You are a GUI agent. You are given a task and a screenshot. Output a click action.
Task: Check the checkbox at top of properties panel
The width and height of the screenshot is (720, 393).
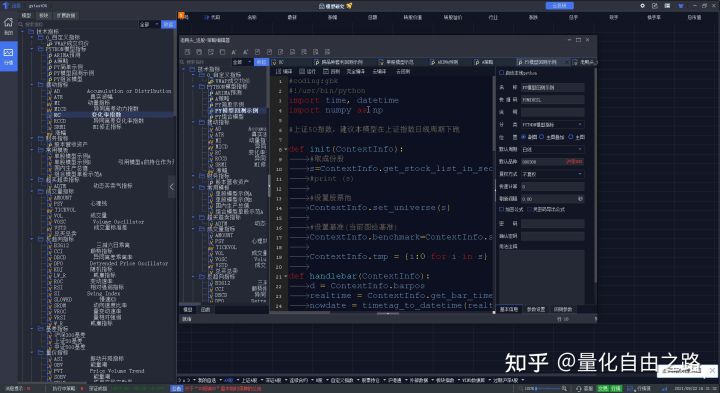pyautogui.click(x=501, y=73)
